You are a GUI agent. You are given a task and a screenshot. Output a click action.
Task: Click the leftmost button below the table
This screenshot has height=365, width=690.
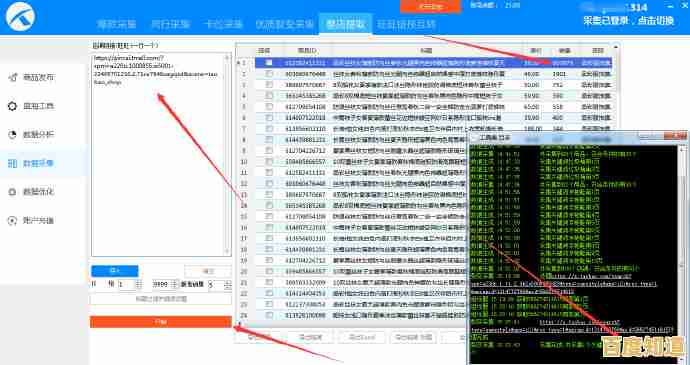coord(259,338)
